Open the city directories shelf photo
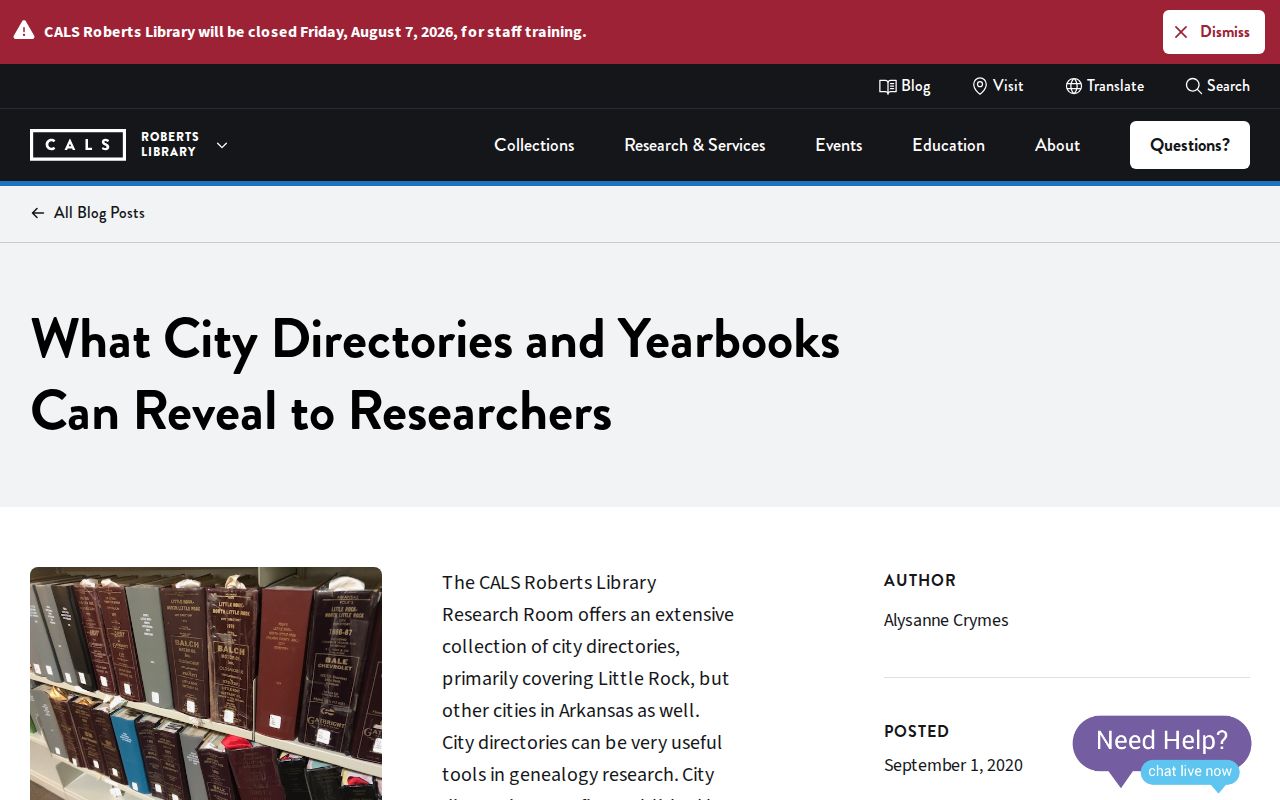This screenshot has width=1280, height=800. tap(206, 684)
